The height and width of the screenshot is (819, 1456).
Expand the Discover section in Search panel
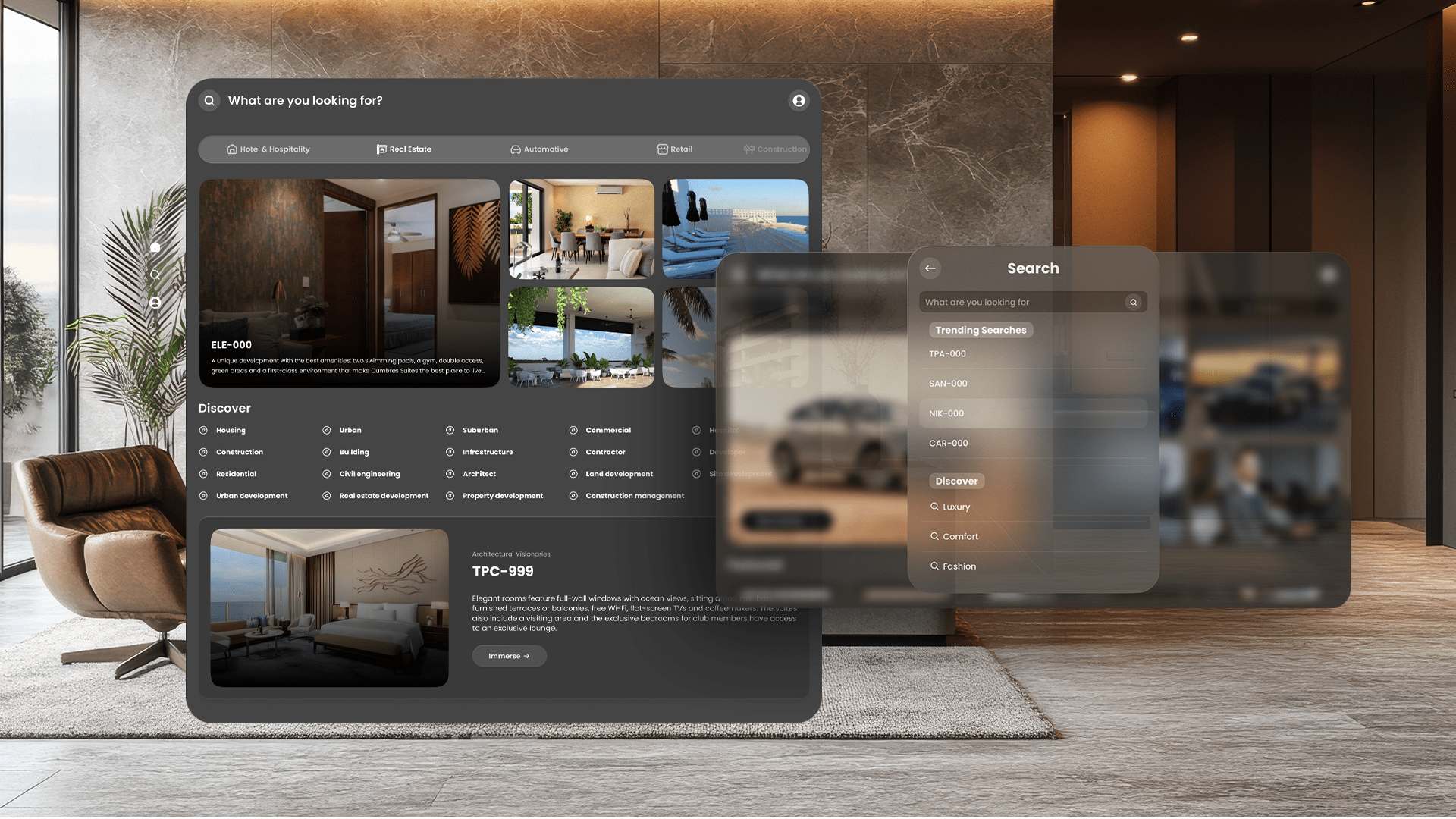pos(956,481)
